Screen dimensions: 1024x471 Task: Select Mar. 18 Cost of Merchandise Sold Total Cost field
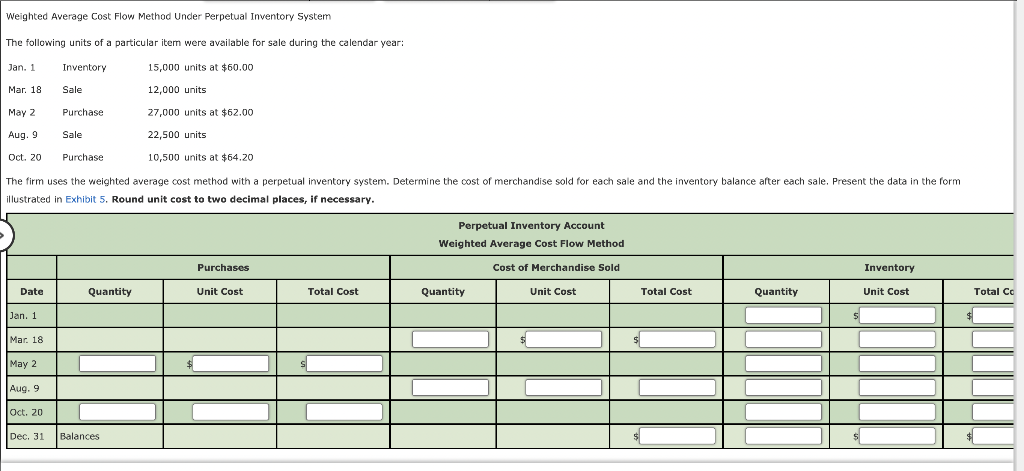pyautogui.click(x=677, y=340)
